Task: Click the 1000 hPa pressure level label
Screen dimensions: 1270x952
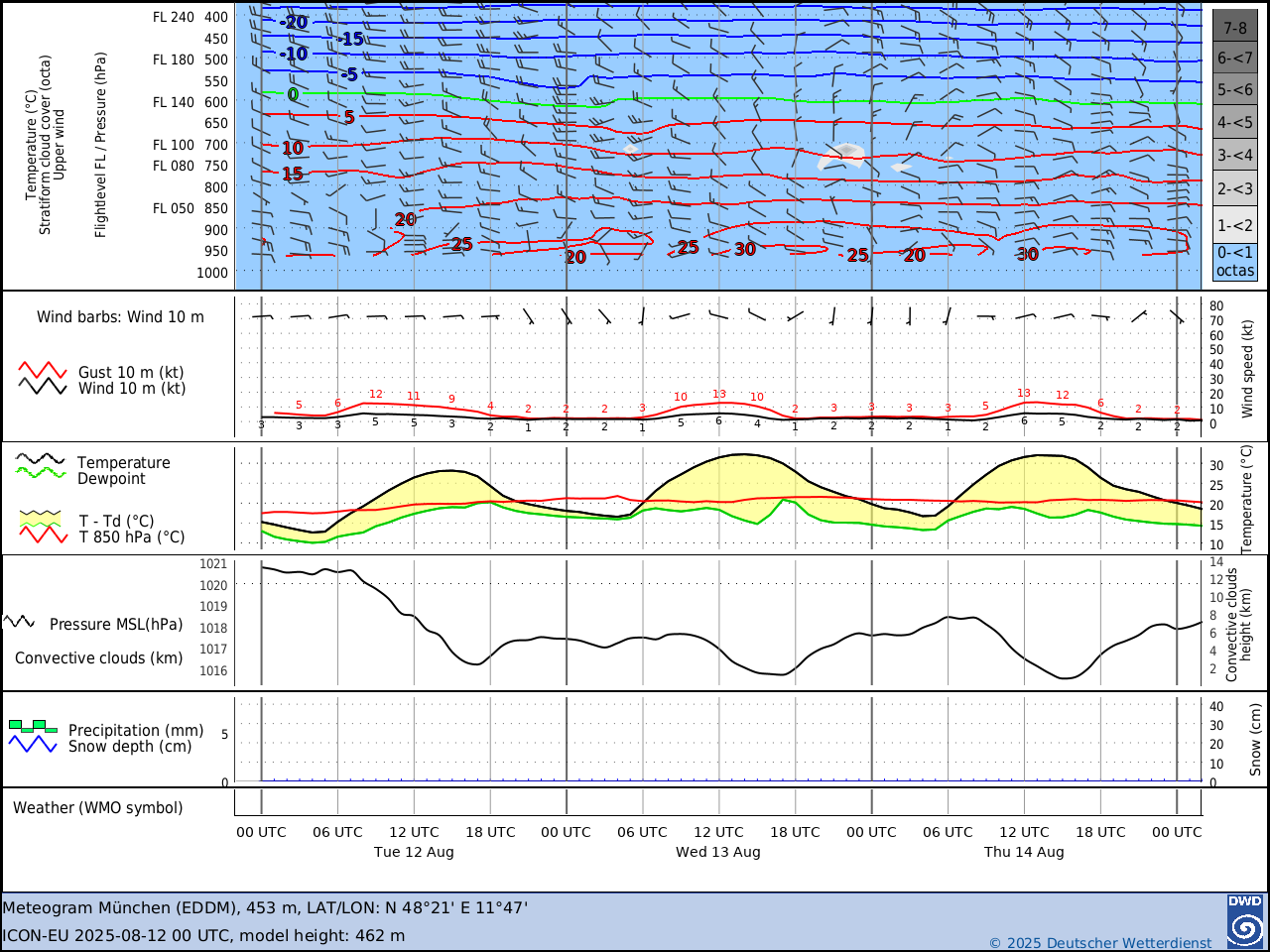Action: (x=212, y=273)
